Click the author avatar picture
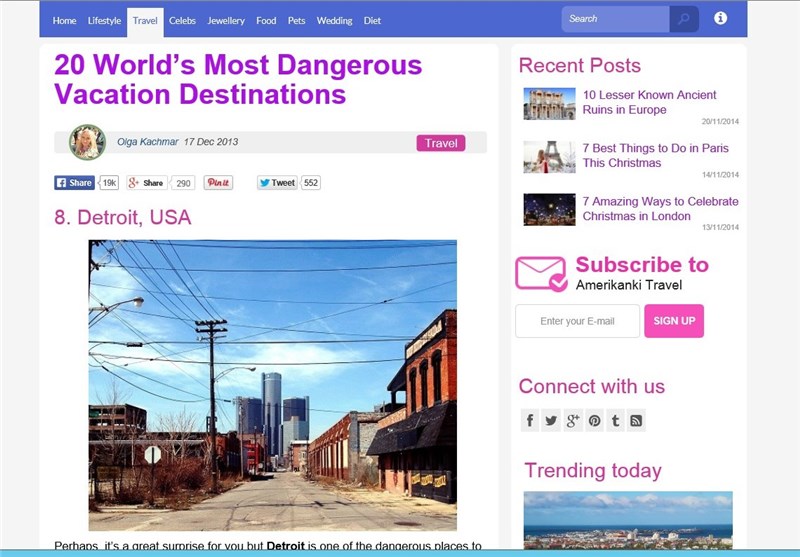 [x=87, y=142]
